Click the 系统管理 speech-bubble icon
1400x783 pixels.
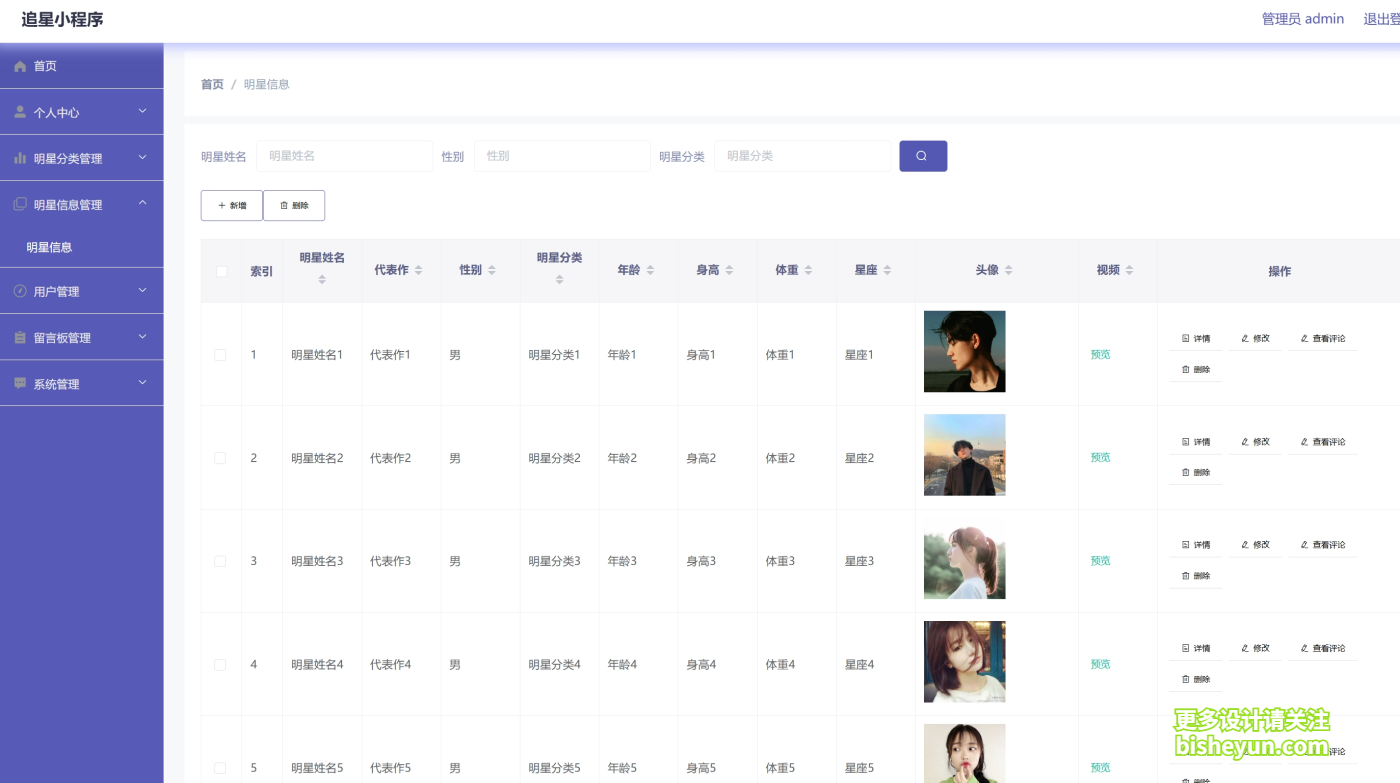[x=19, y=382]
